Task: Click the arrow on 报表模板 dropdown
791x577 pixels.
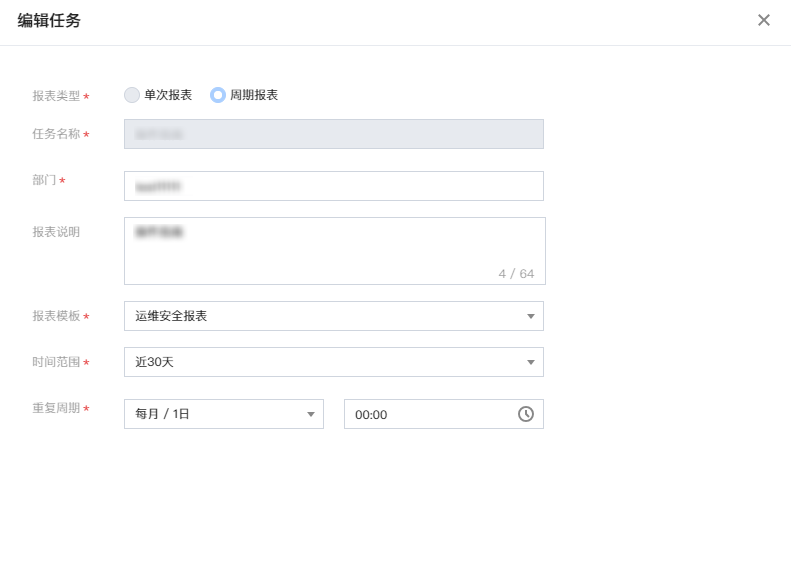Action: tap(531, 316)
